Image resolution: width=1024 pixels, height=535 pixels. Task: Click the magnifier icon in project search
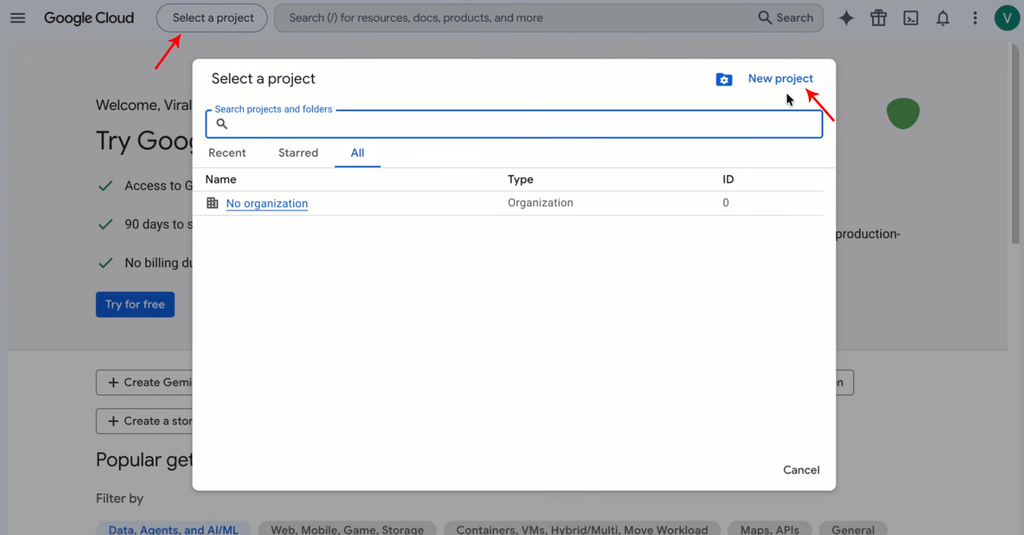pyautogui.click(x=222, y=123)
